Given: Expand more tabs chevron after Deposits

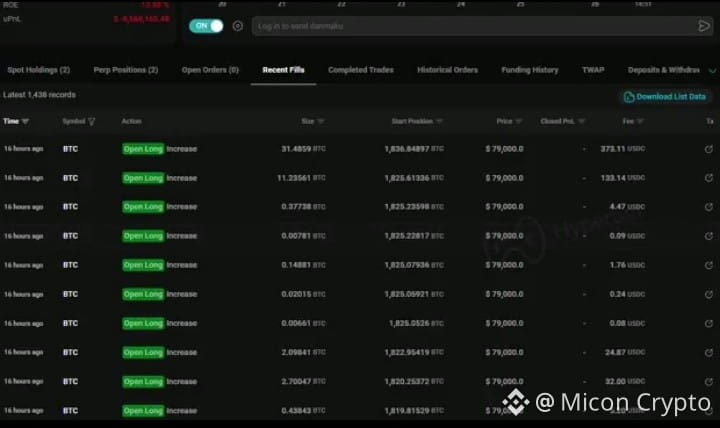Looking at the screenshot, I should tap(712, 71).
